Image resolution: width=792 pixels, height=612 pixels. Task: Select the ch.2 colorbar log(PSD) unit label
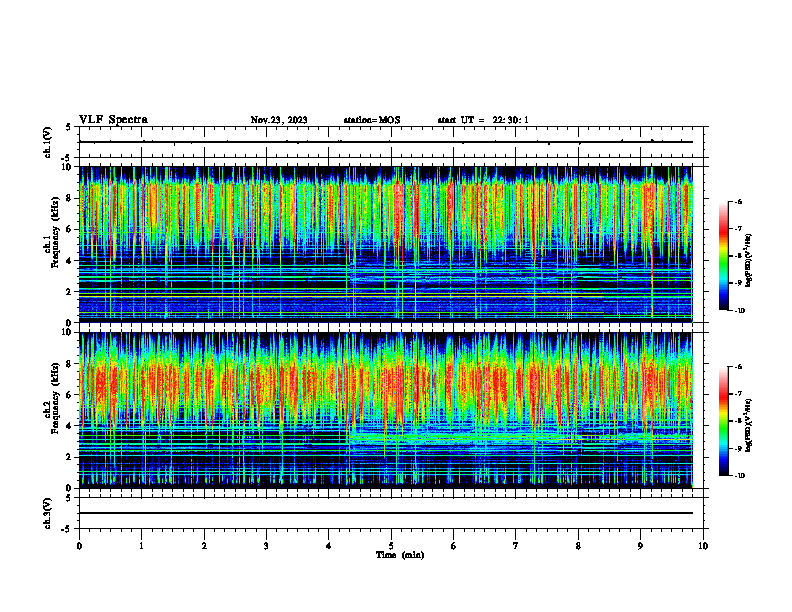749,425
